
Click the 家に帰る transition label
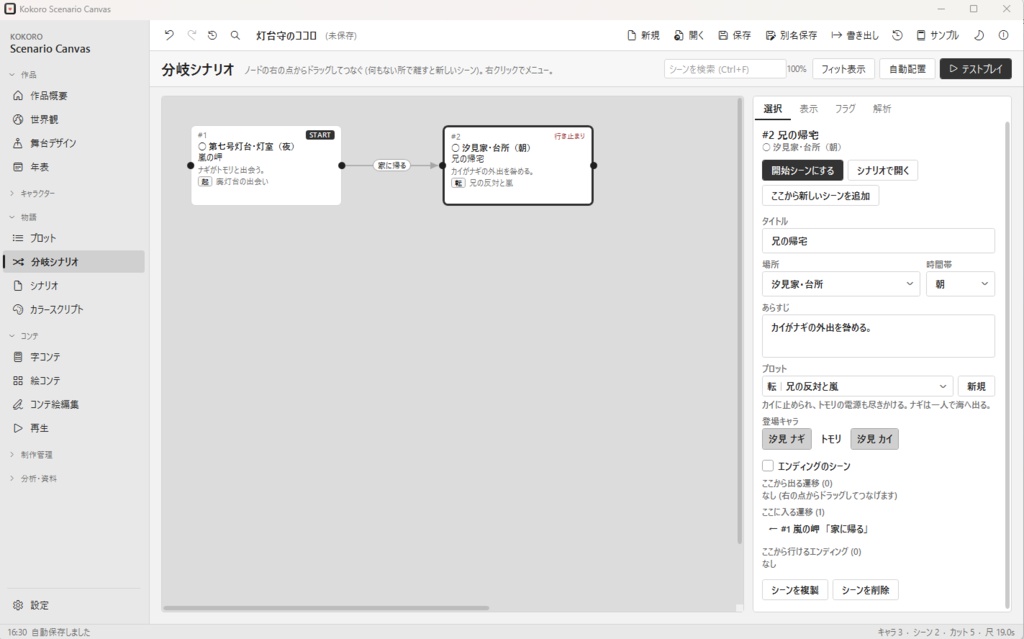click(392, 165)
